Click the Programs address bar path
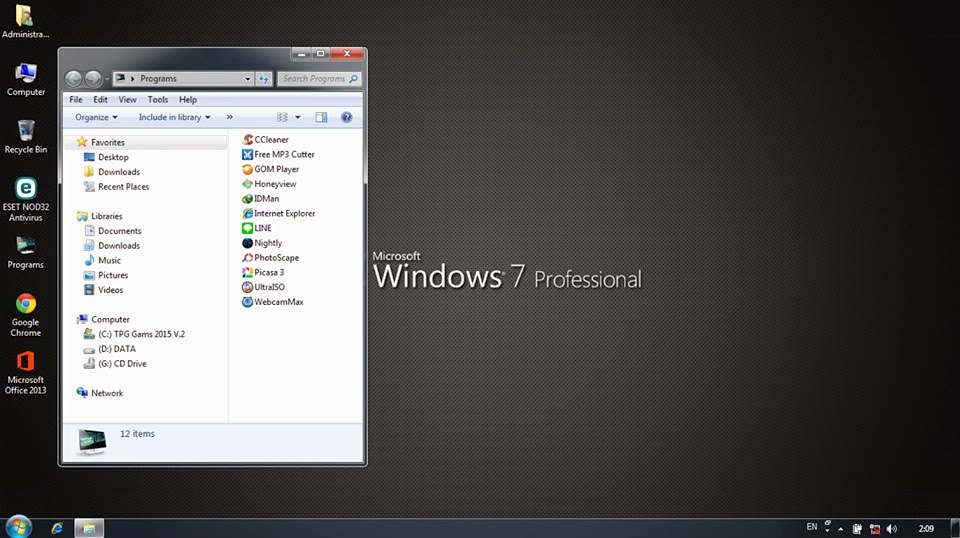Screen dimensions: 960x538 pos(158,78)
